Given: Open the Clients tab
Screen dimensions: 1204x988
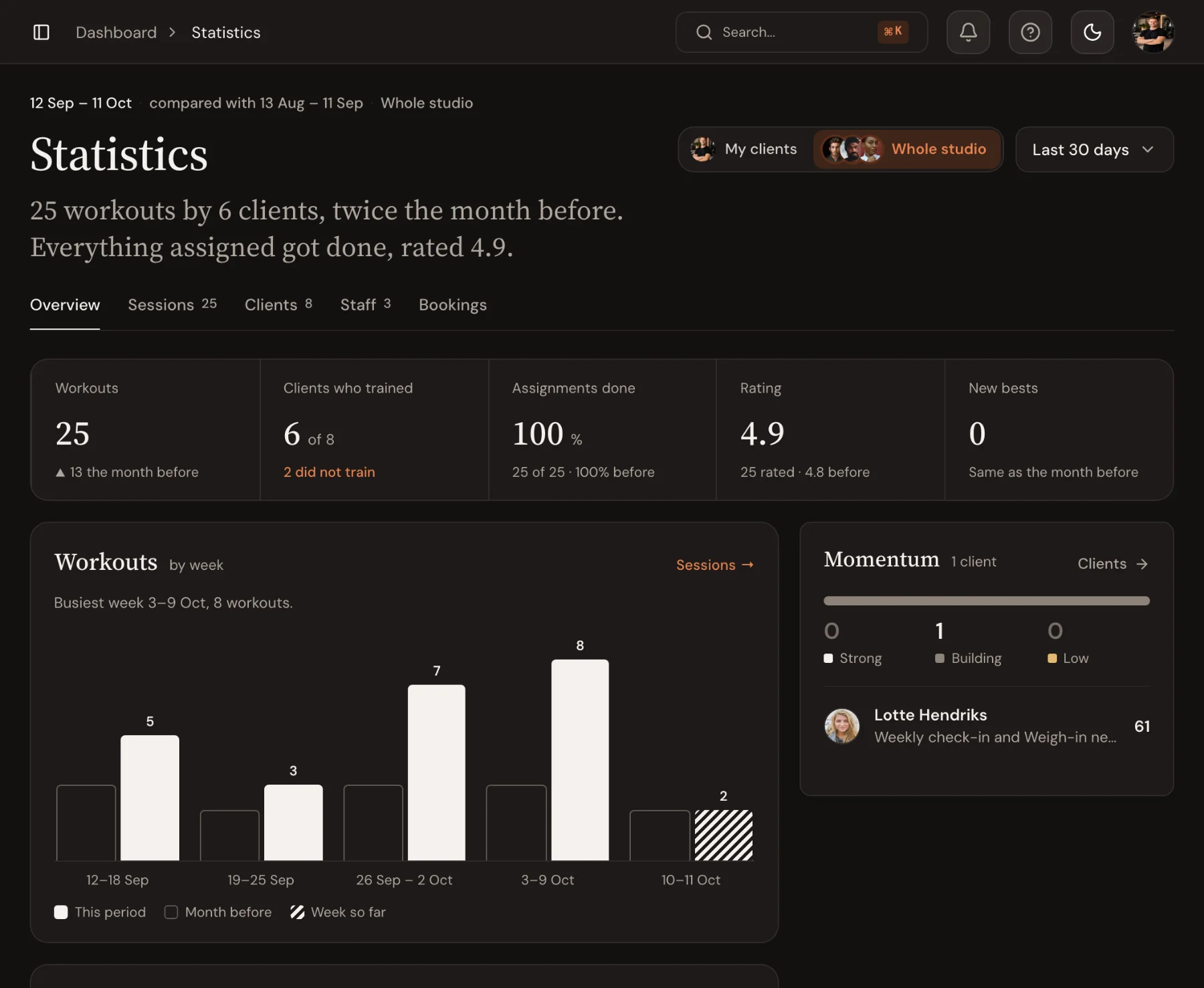Looking at the screenshot, I should pyautogui.click(x=278, y=305).
